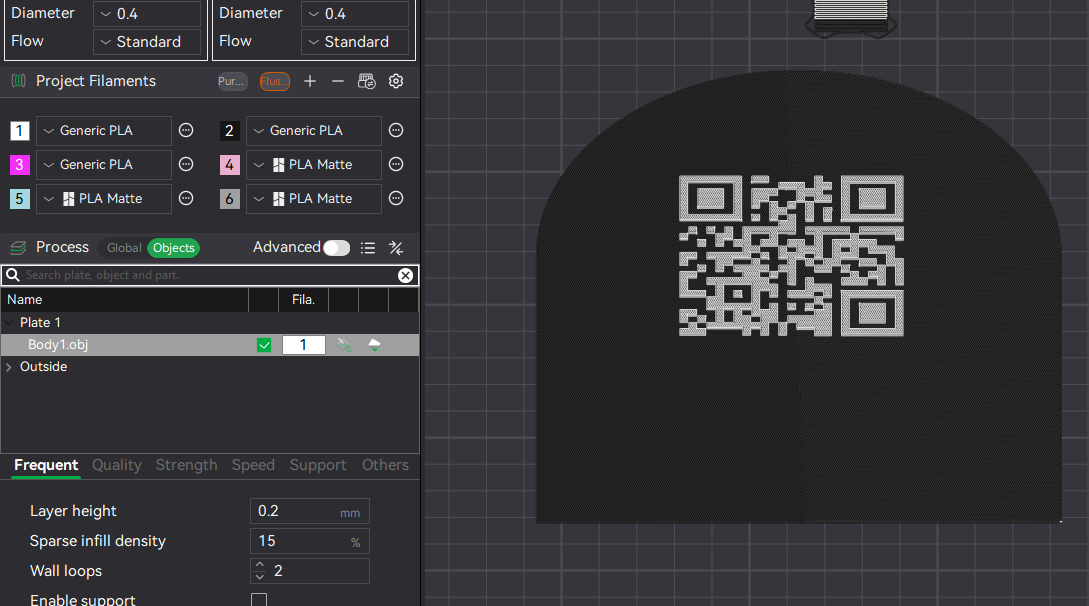Change Body1.obj filament number field
This screenshot has width=1089, height=606.
304,345
